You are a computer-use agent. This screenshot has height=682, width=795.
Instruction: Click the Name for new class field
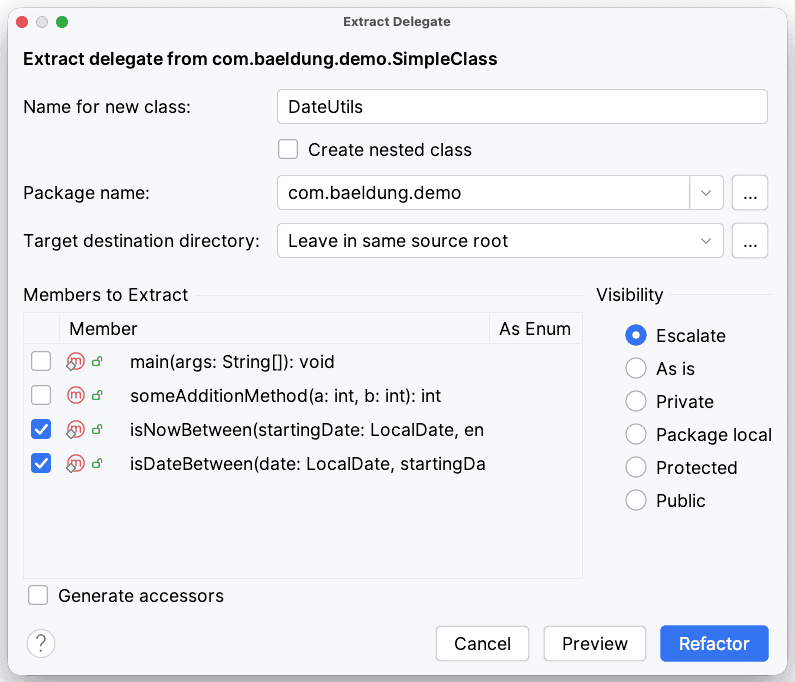522,106
